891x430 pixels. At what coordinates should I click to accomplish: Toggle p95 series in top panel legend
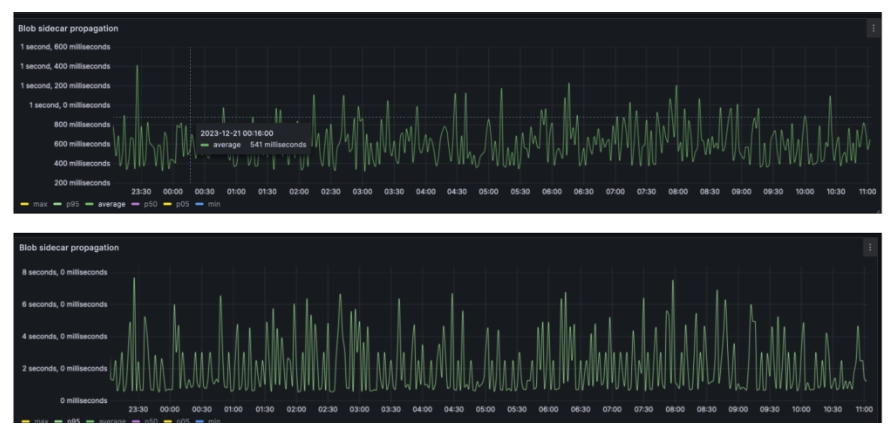coord(72,204)
